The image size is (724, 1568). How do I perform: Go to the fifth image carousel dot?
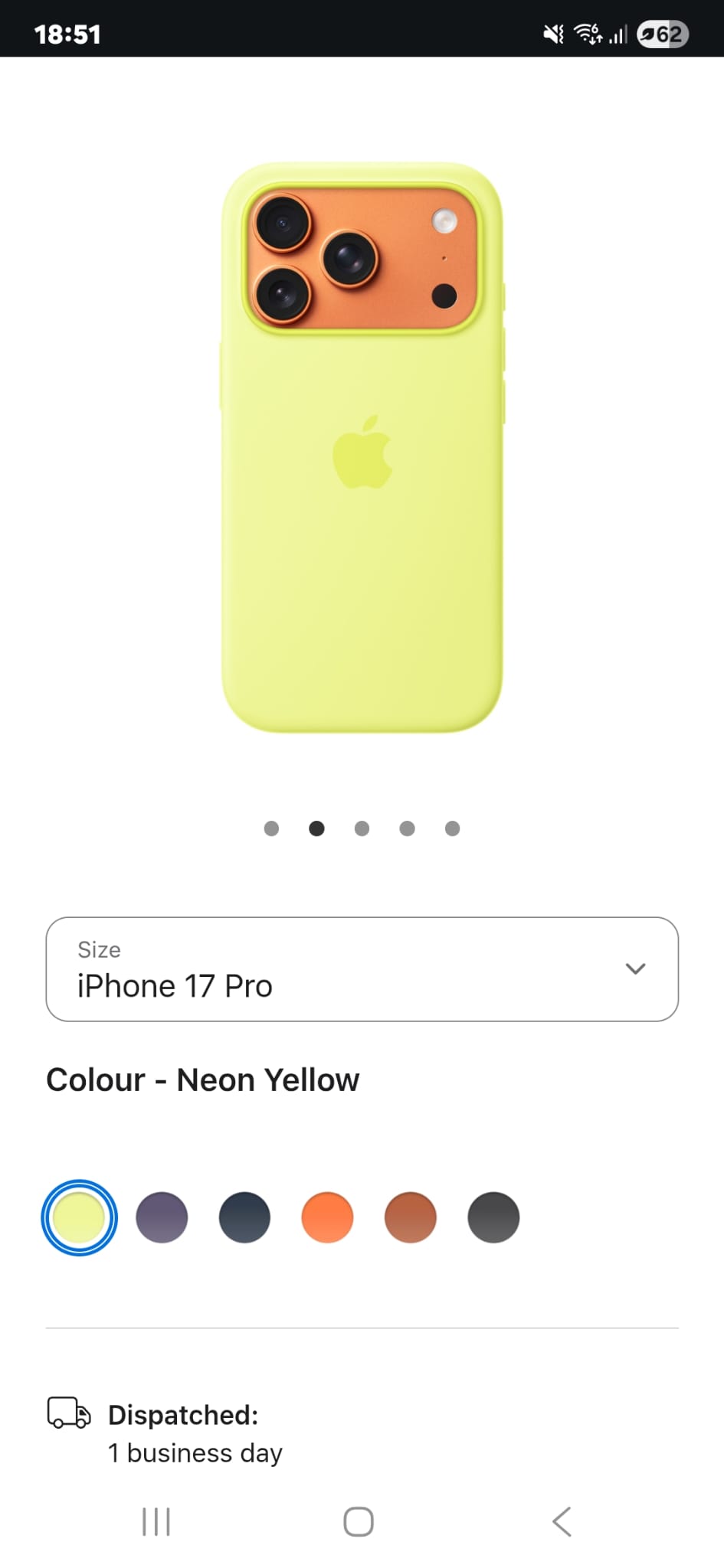coord(452,828)
